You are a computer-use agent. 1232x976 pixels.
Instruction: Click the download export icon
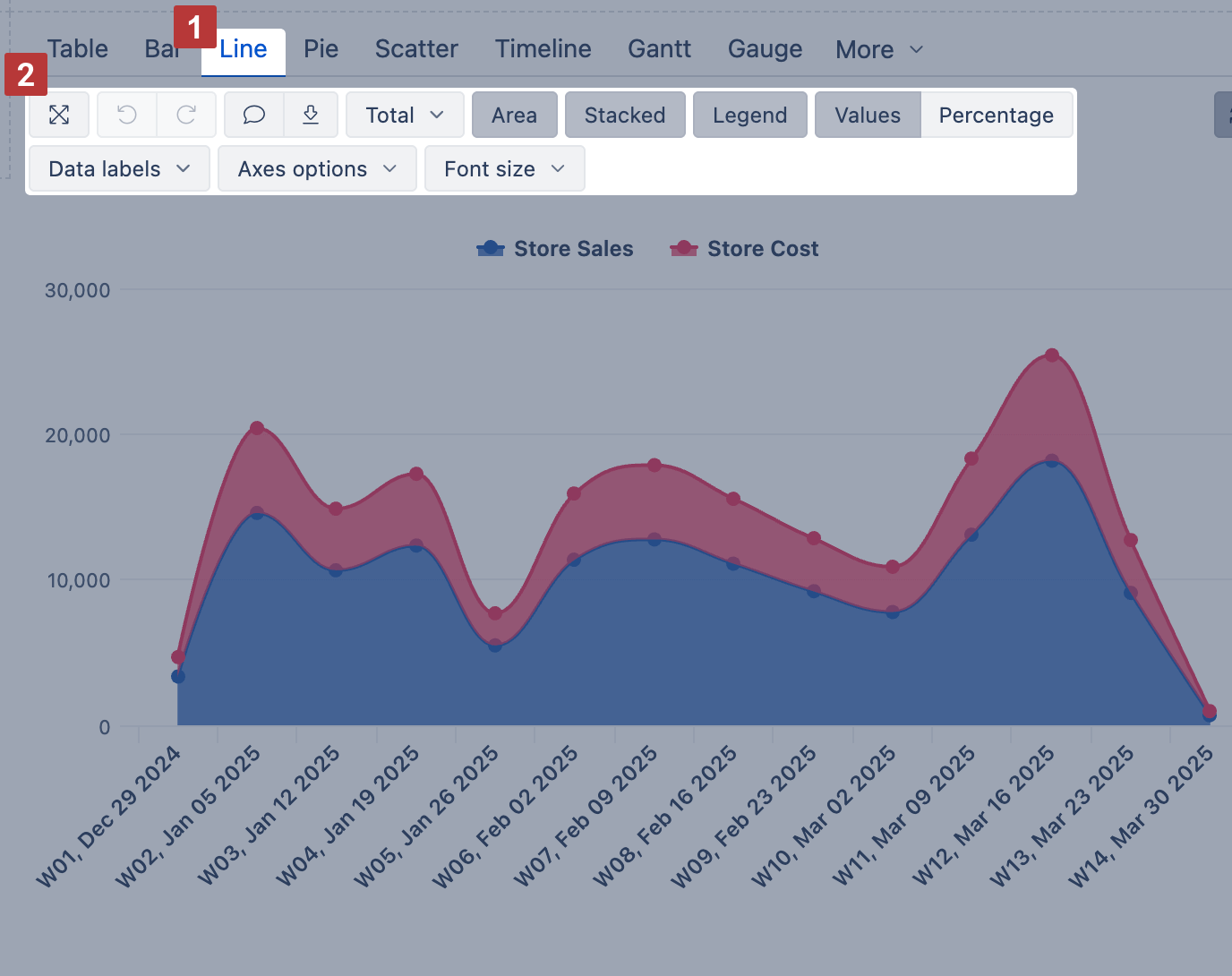[x=311, y=115]
